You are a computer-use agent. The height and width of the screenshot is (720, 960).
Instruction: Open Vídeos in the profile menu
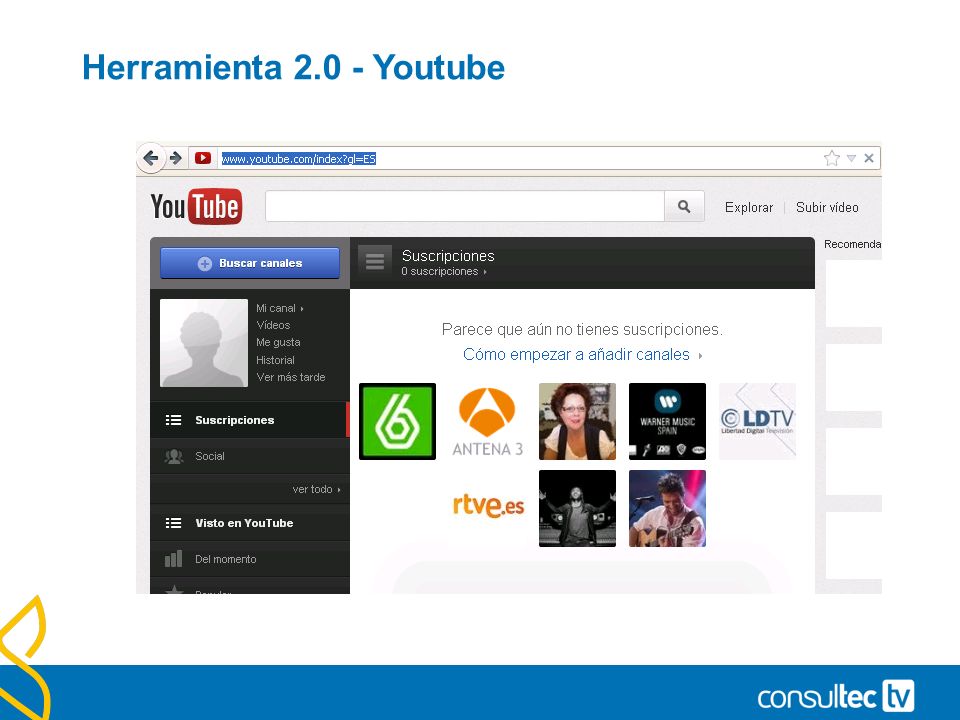[273, 325]
